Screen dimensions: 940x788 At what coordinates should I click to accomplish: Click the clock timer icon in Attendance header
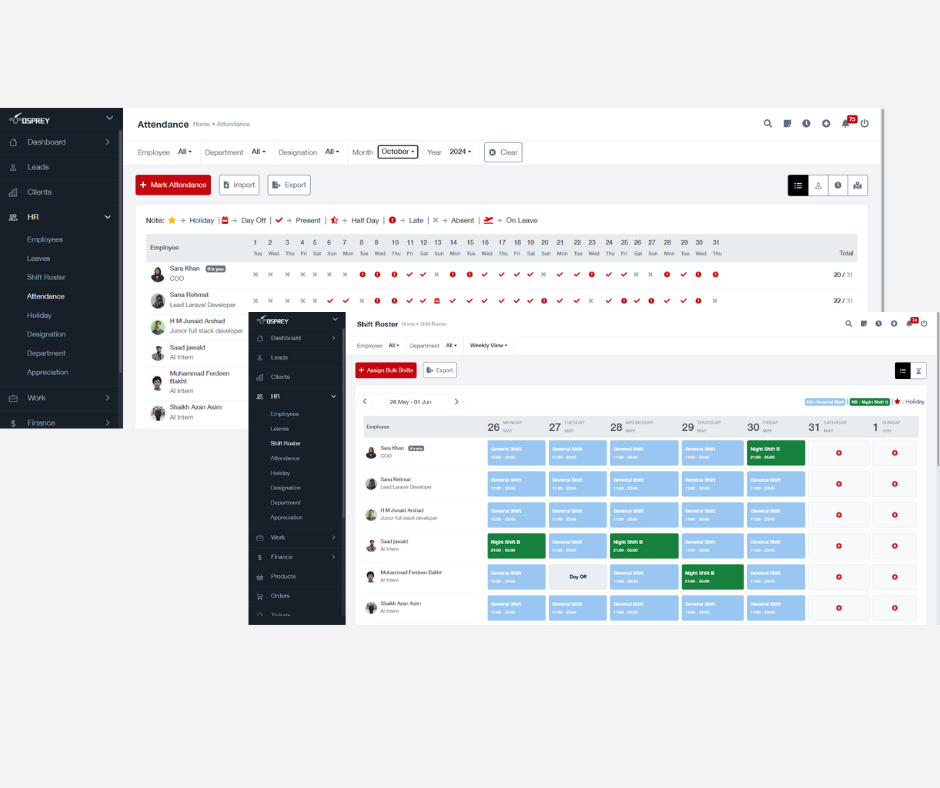coord(806,124)
